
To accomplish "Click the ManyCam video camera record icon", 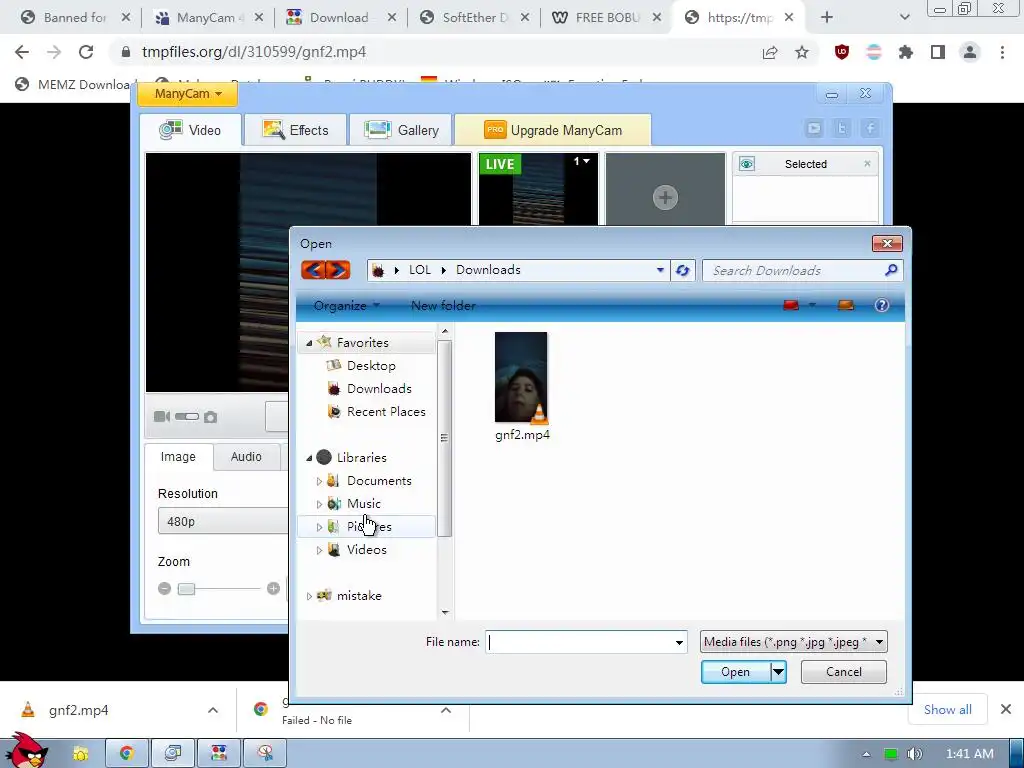I will click(161, 417).
